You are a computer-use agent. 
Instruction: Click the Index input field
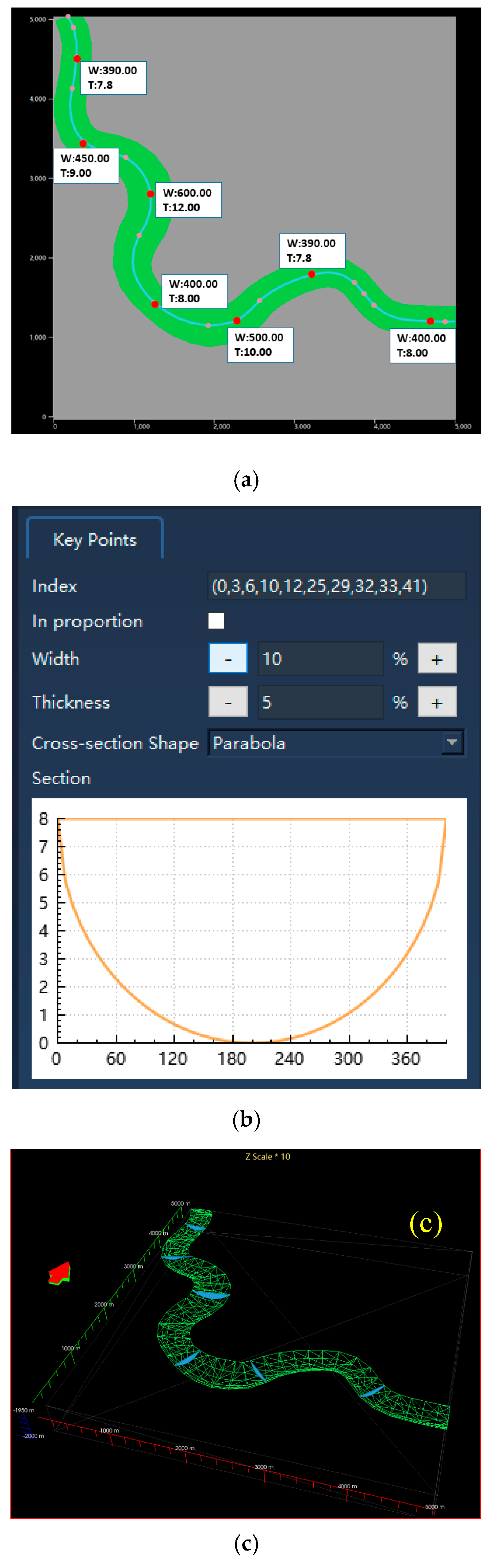(337, 586)
